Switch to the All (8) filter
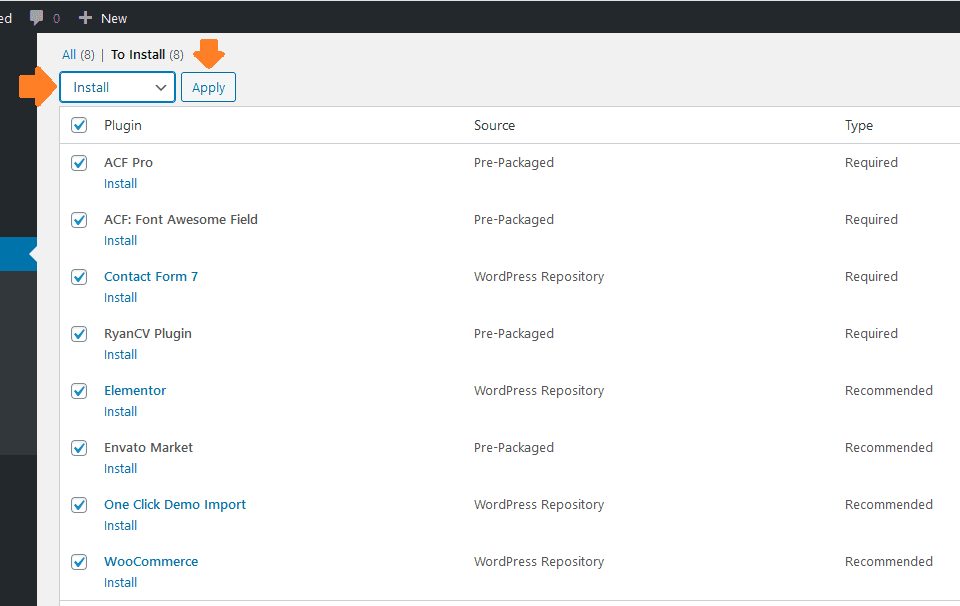The width and height of the screenshot is (960, 606). coord(78,54)
